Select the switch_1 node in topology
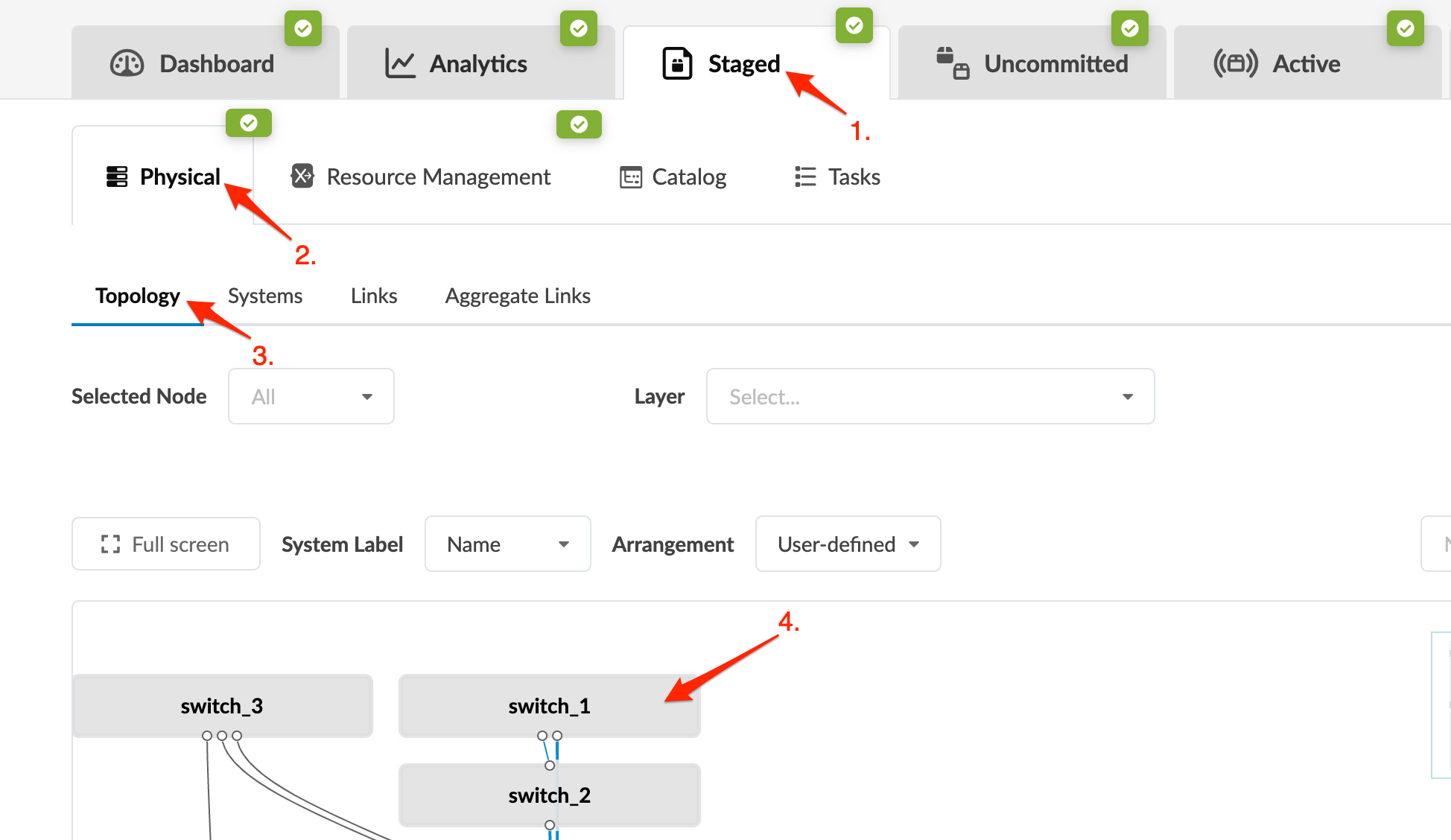The image size is (1451, 840). coord(549,705)
